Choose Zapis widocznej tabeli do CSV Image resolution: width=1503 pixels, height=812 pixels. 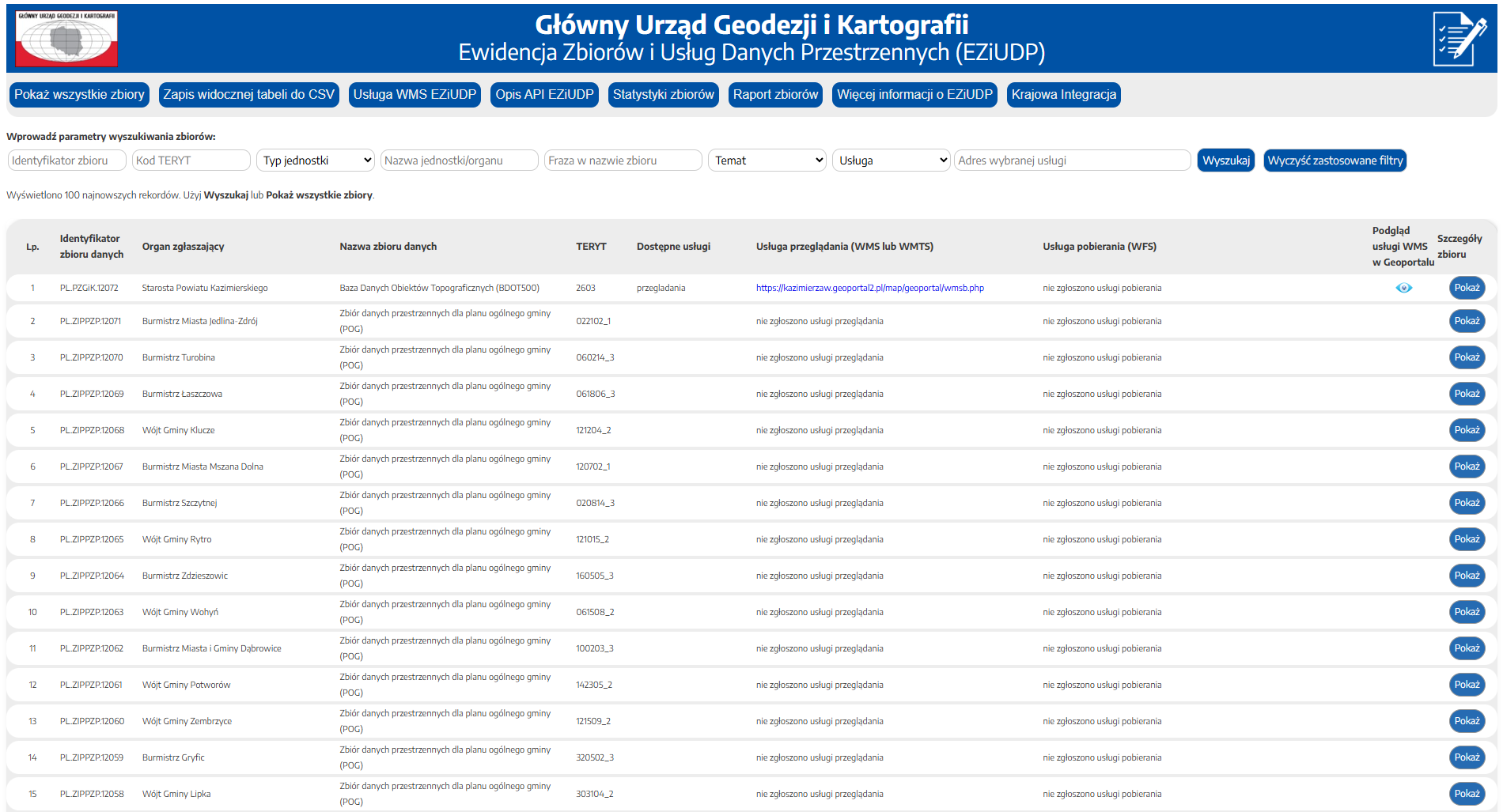point(249,95)
